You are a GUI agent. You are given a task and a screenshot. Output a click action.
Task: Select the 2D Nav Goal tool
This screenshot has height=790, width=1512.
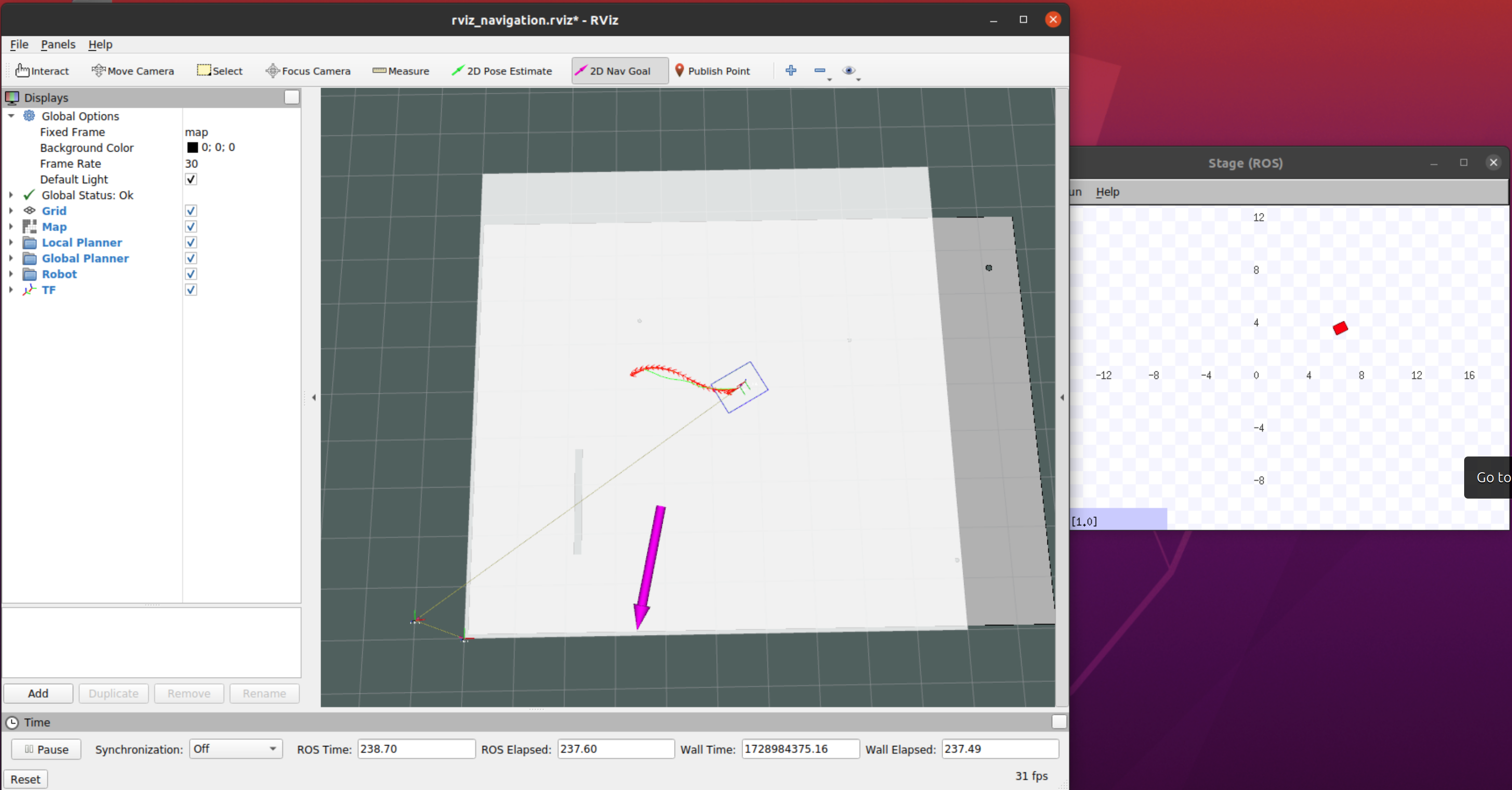[620, 71]
